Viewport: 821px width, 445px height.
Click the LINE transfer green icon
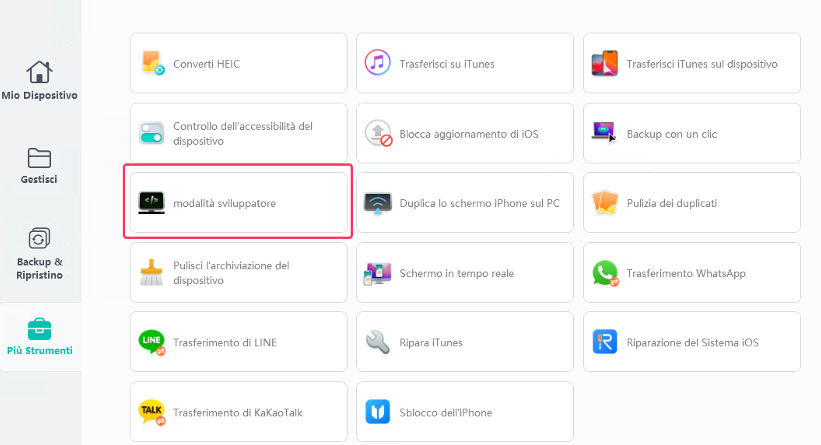pyautogui.click(x=152, y=342)
